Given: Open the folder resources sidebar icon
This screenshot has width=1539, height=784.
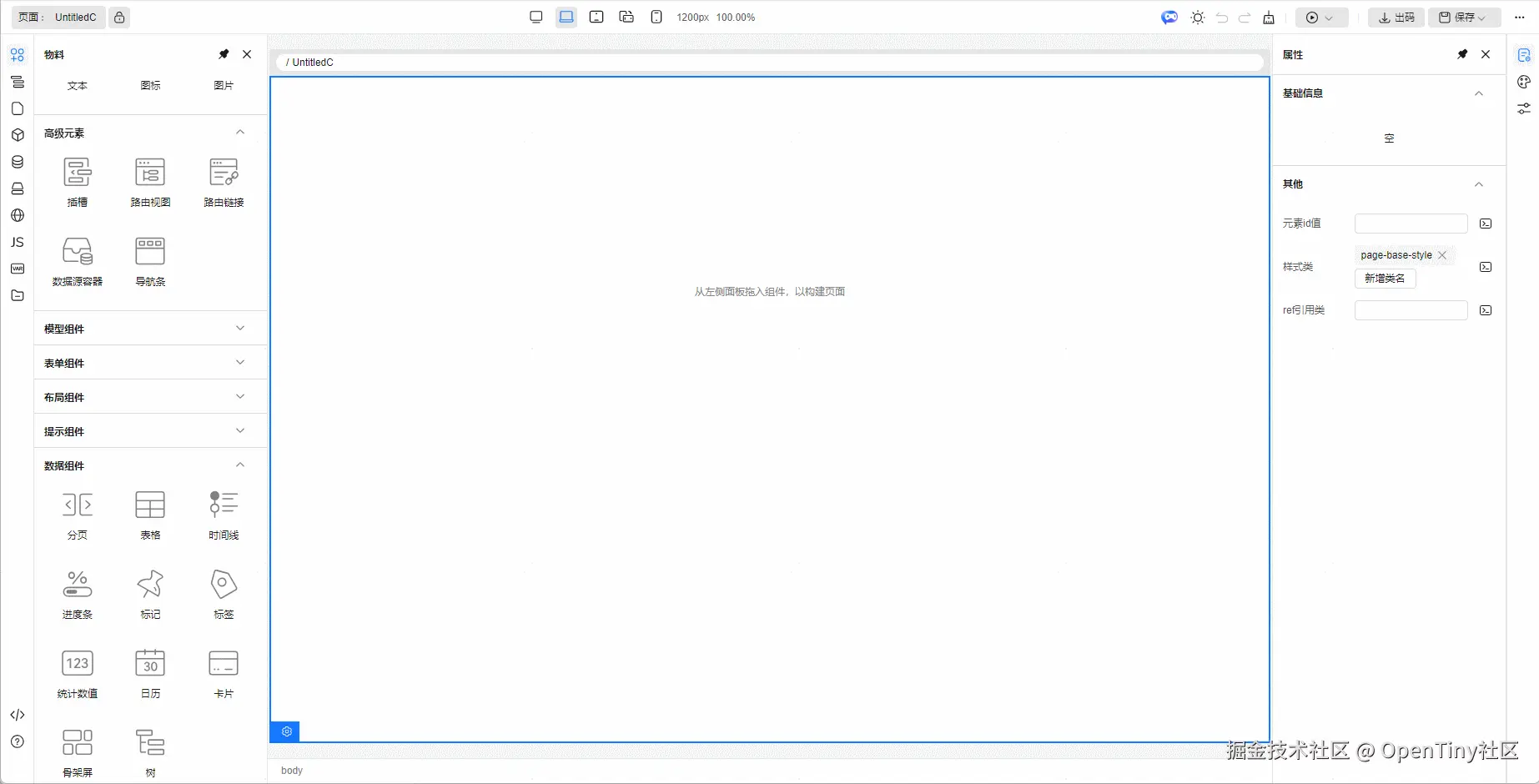Looking at the screenshot, I should pyautogui.click(x=18, y=295).
